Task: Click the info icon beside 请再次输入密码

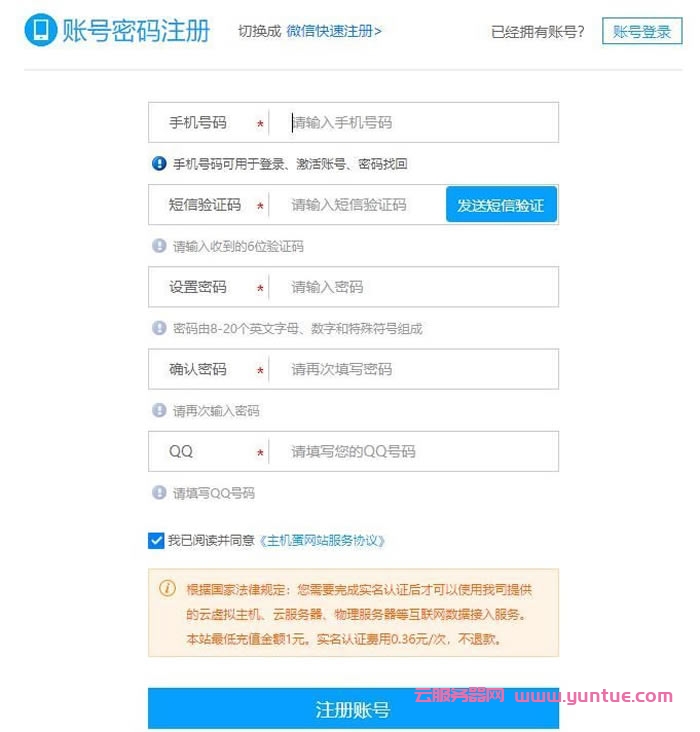Action: click(x=159, y=410)
